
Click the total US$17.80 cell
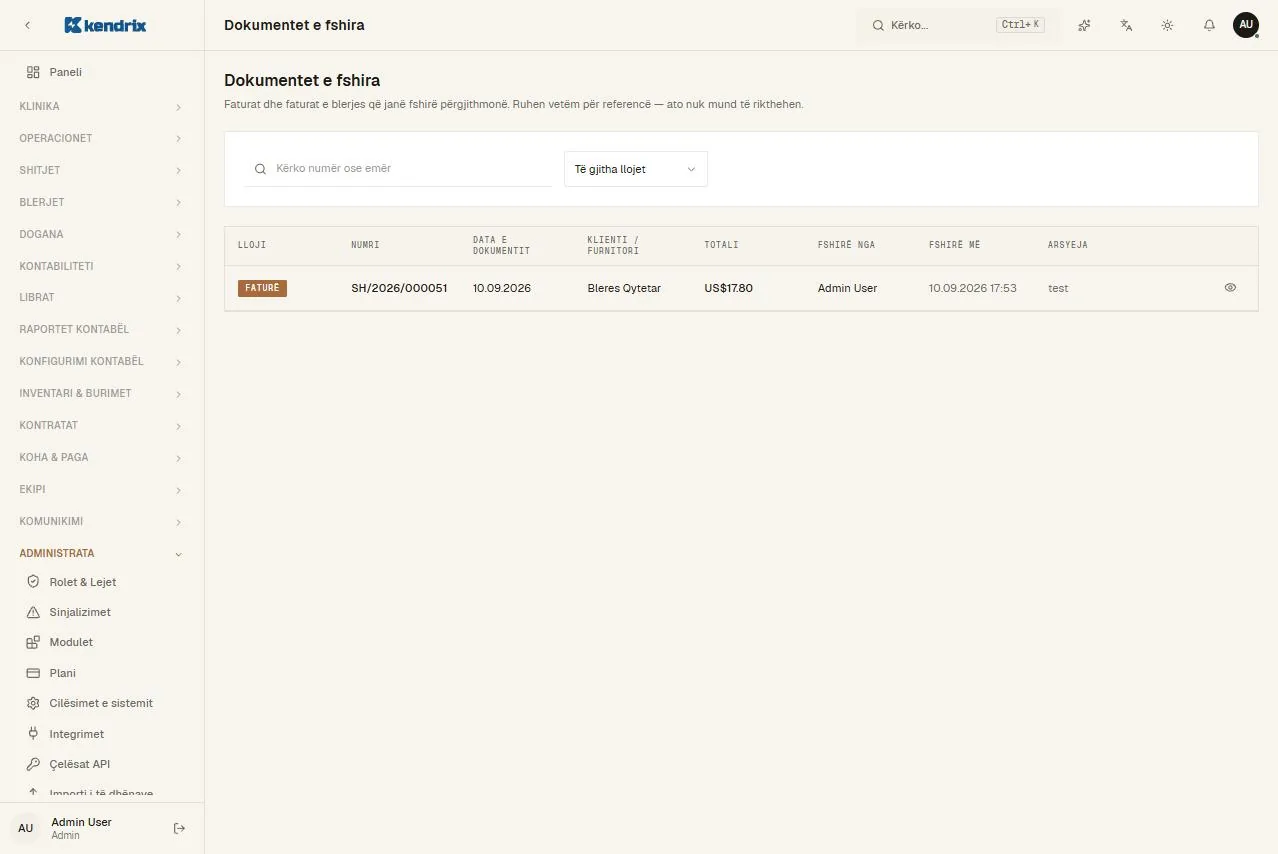pos(728,288)
